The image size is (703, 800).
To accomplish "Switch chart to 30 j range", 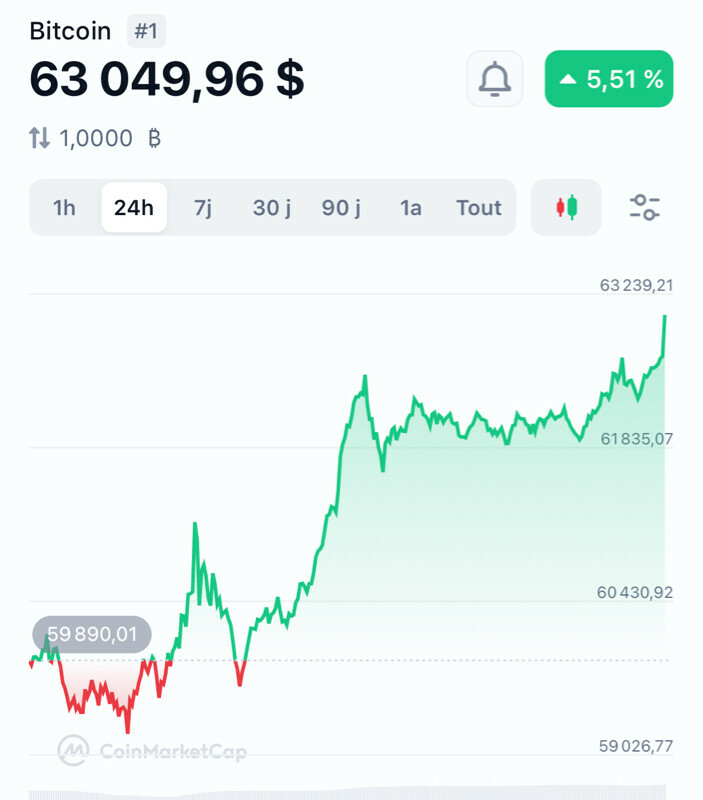I will click(272, 207).
